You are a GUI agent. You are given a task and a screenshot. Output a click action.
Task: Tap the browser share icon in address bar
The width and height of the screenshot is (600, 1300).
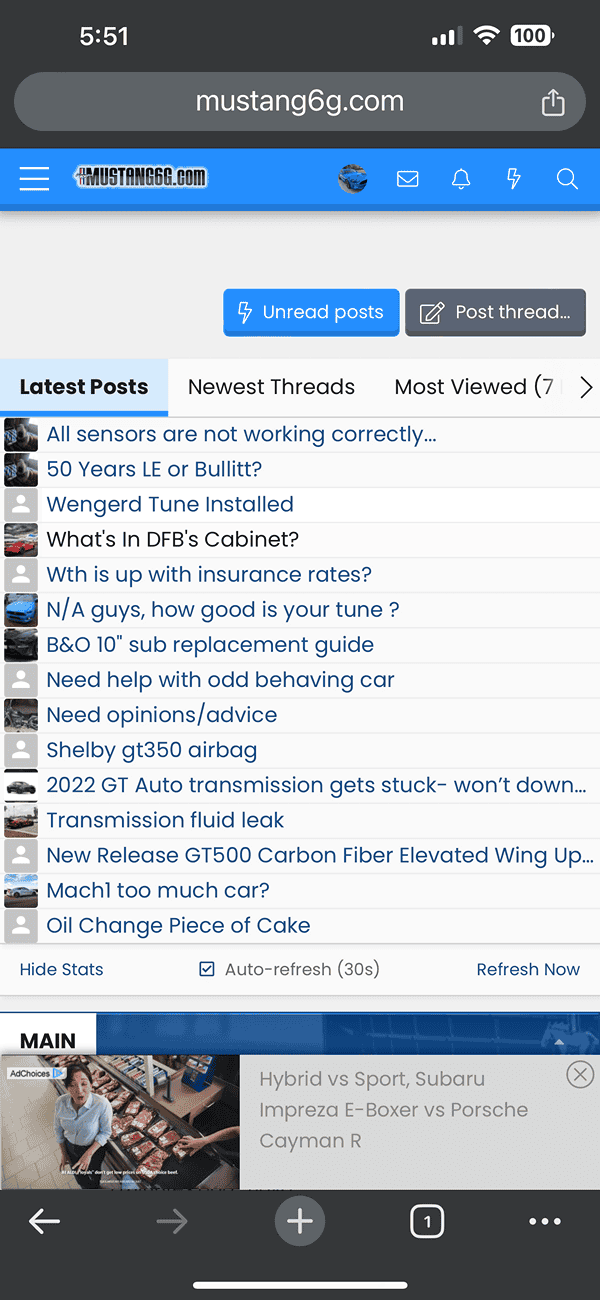click(553, 102)
